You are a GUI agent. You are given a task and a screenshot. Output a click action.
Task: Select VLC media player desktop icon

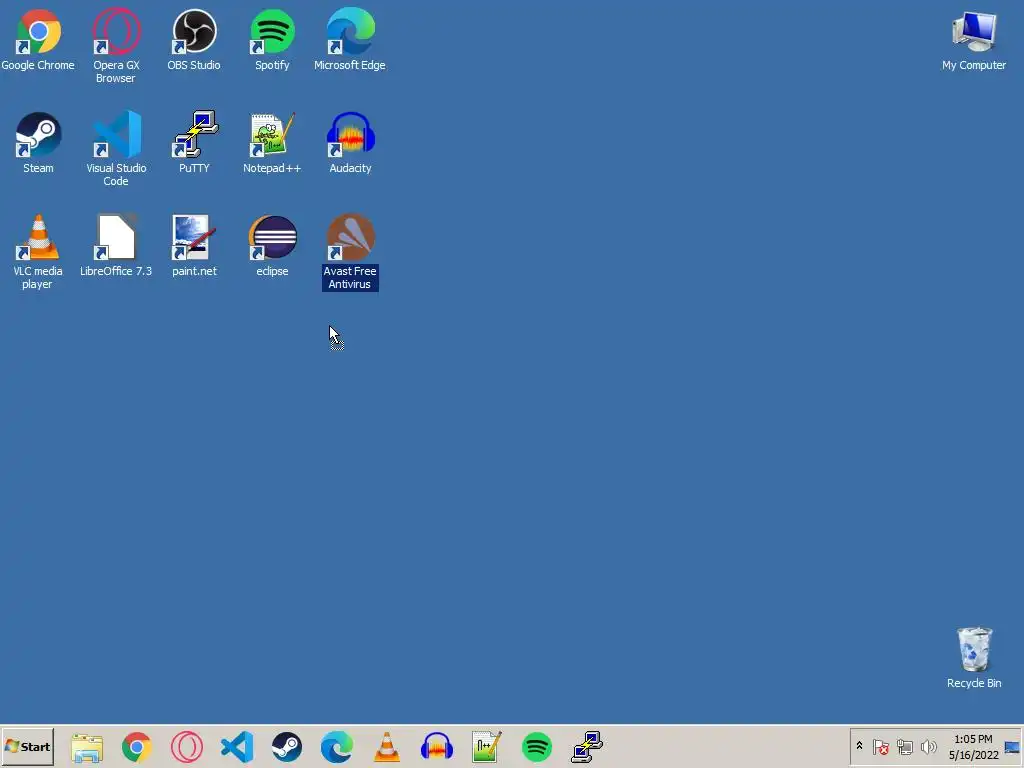pos(38,252)
